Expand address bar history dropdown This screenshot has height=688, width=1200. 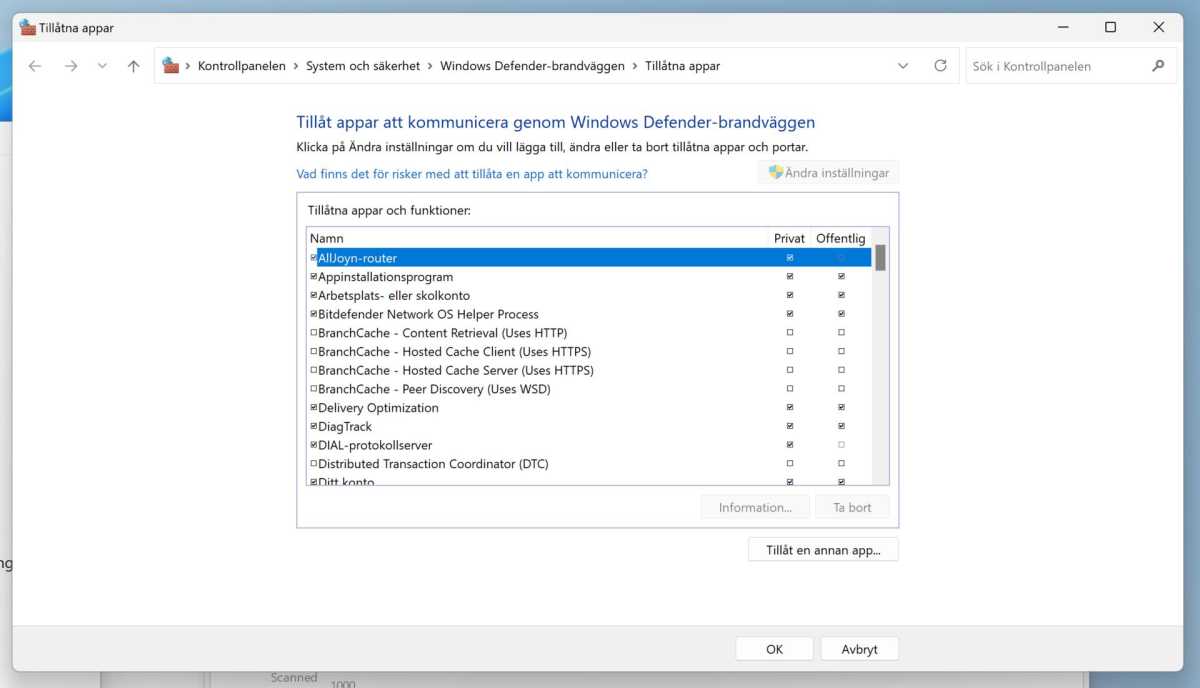pos(903,66)
